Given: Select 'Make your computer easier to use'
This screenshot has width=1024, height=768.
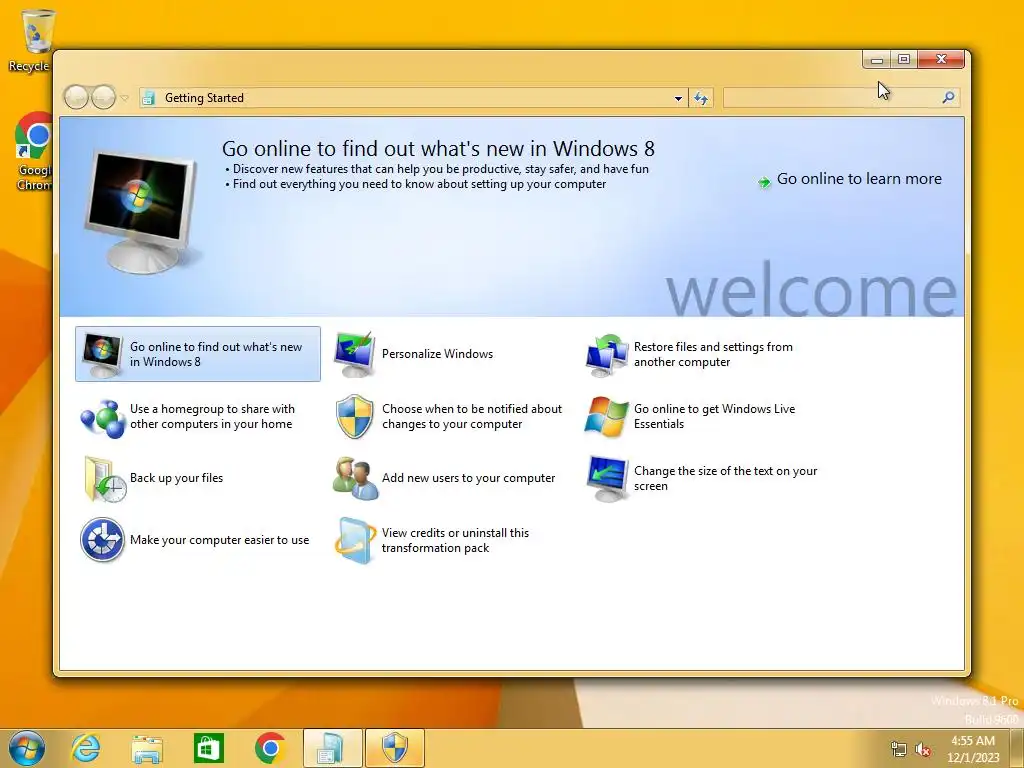Looking at the screenshot, I should [219, 540].
